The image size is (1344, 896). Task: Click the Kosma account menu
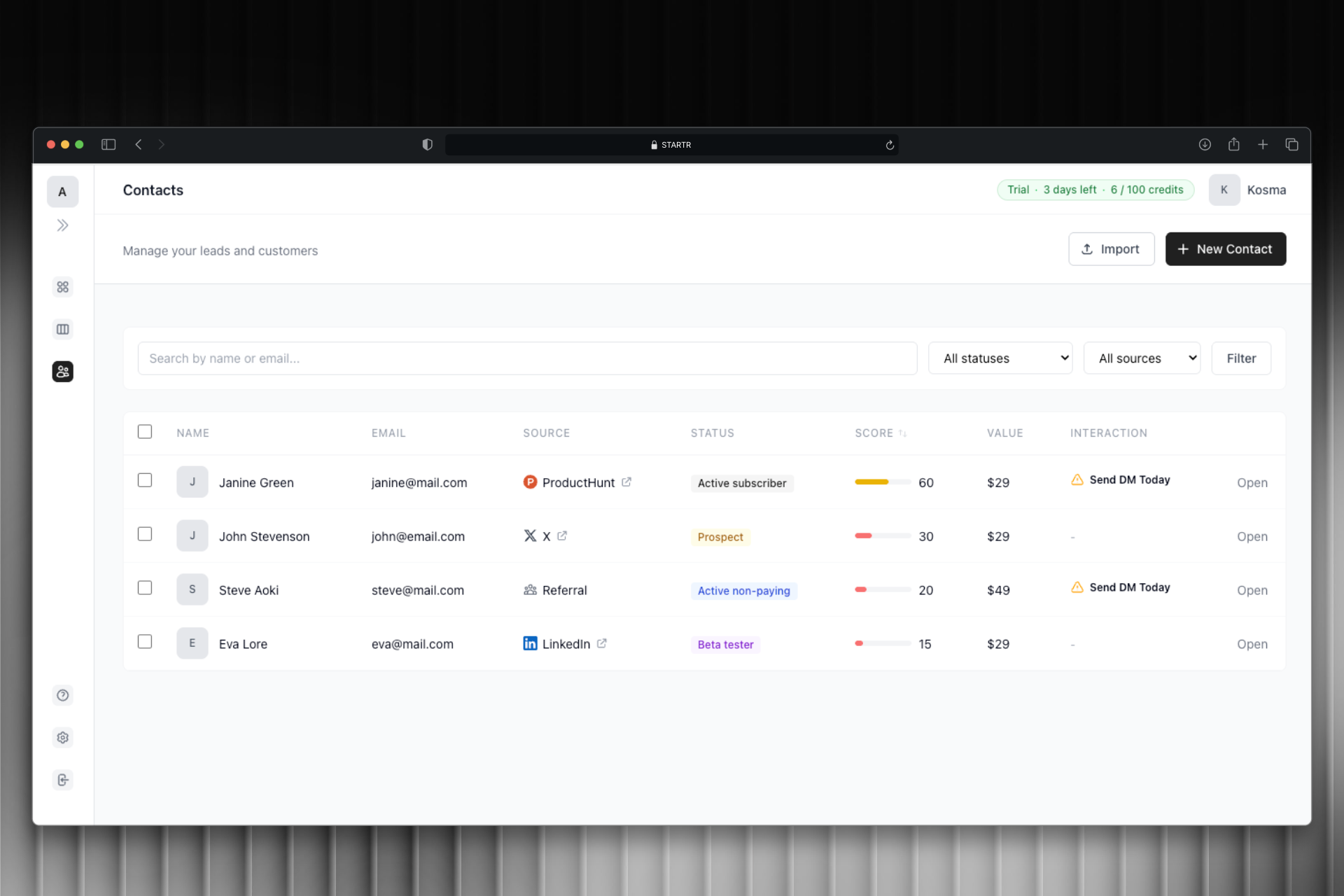tap(1249, 190)
